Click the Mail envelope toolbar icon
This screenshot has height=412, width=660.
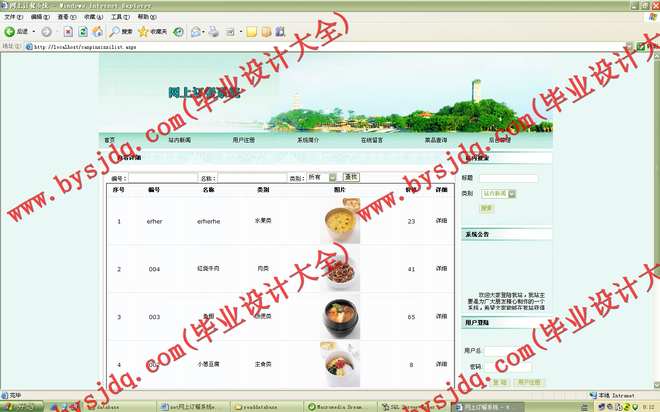196,31
